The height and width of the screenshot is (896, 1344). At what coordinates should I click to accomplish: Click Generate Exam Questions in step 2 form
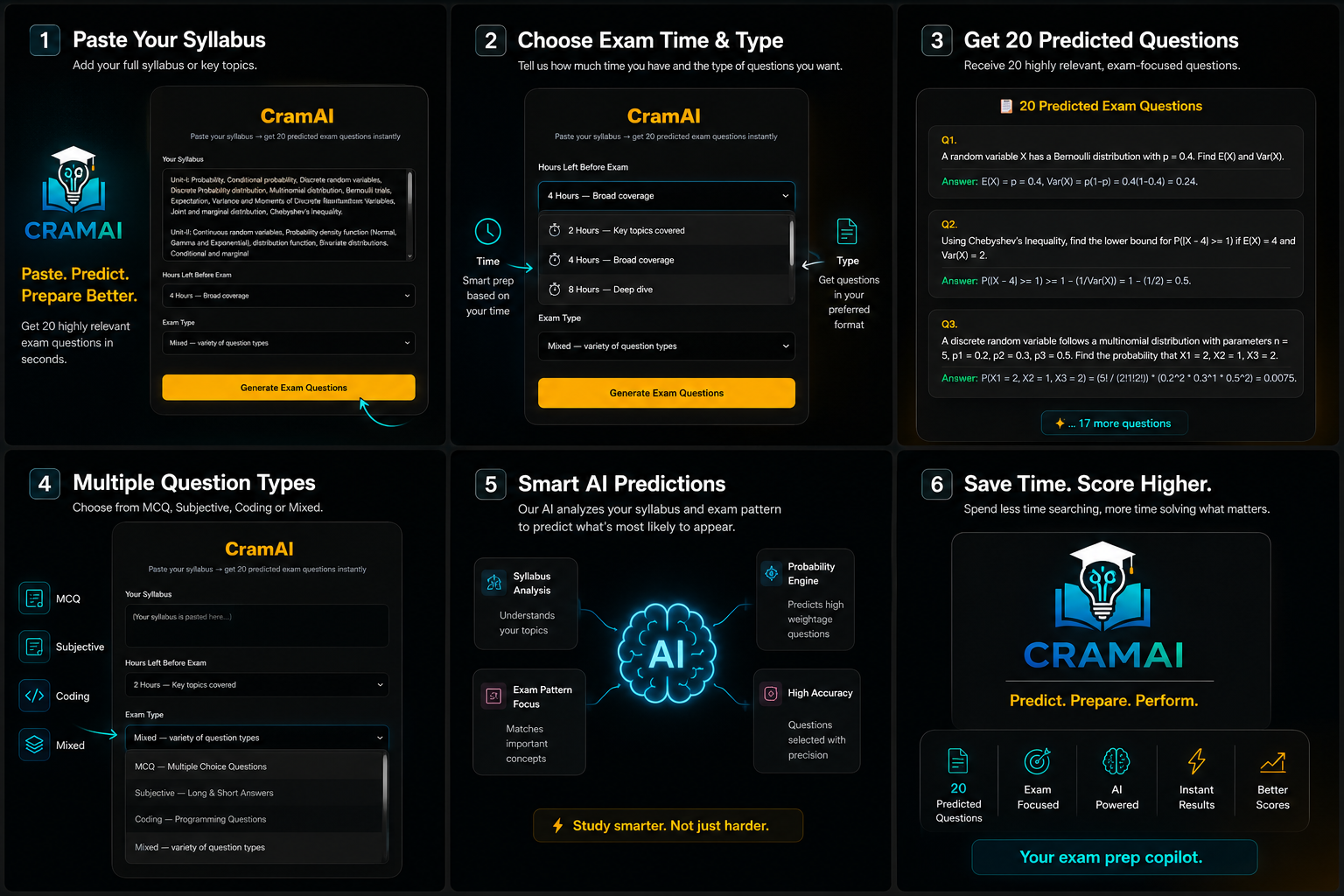tap(667, 393)
